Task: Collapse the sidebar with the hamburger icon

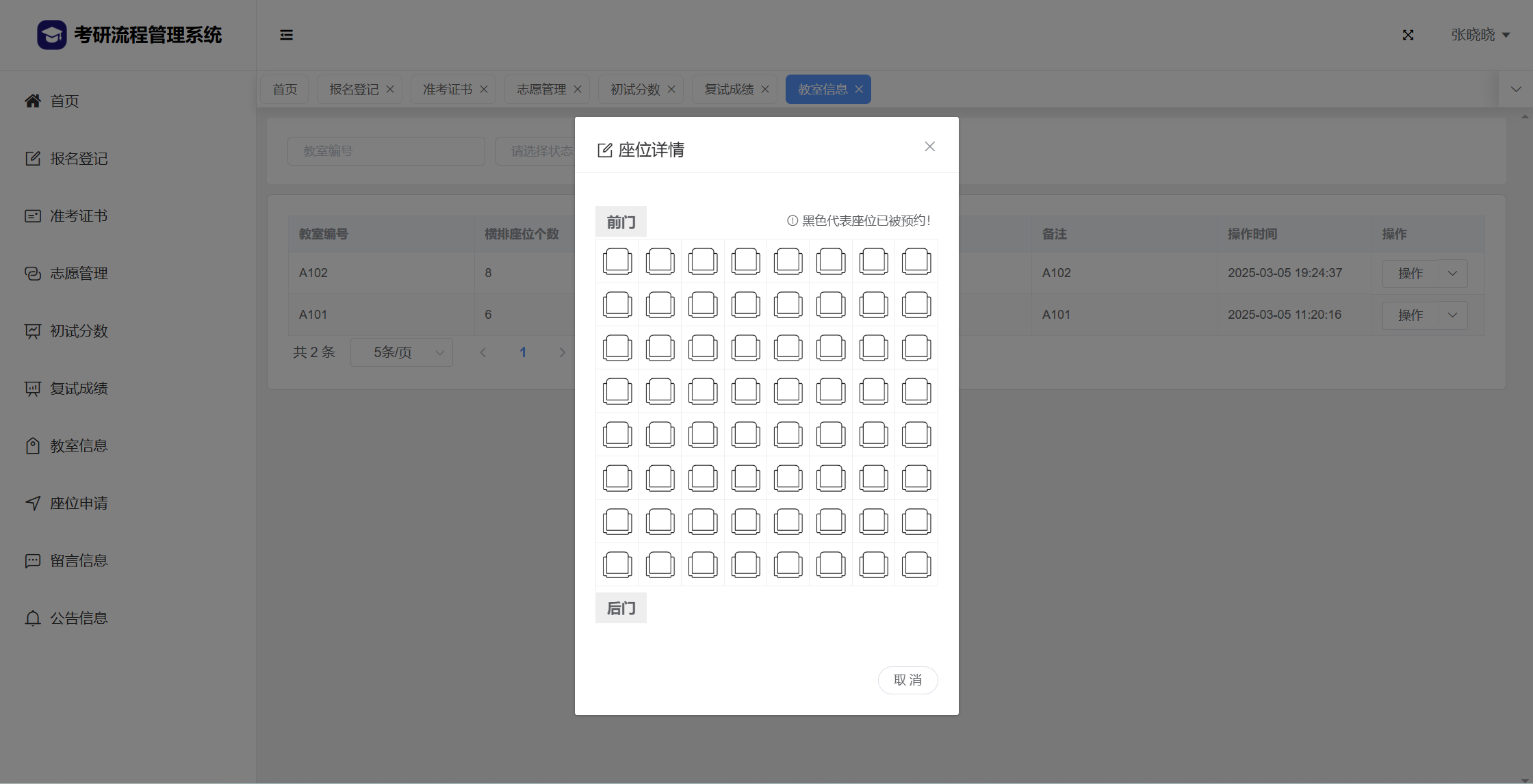Action: [286, 35]
